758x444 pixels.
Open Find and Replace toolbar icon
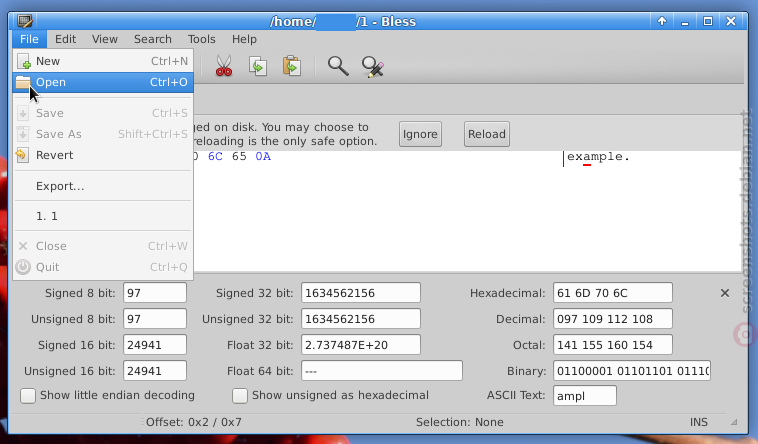[x=372, y=66]
